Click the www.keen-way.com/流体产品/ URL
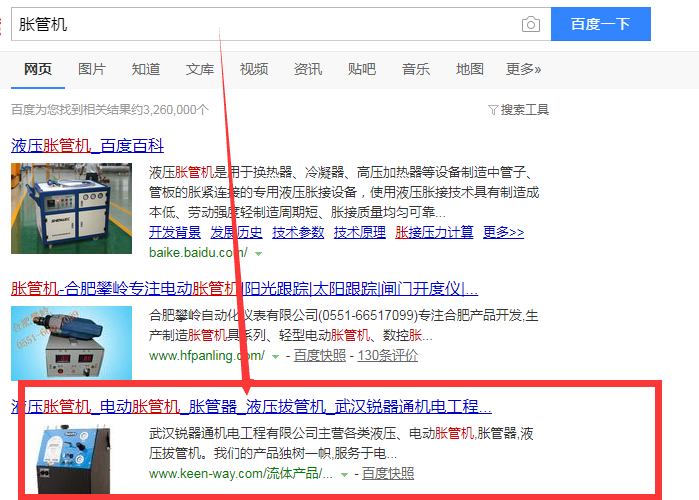Image resolution: width=699 pixels, height=500 pixels. point(241,473)
